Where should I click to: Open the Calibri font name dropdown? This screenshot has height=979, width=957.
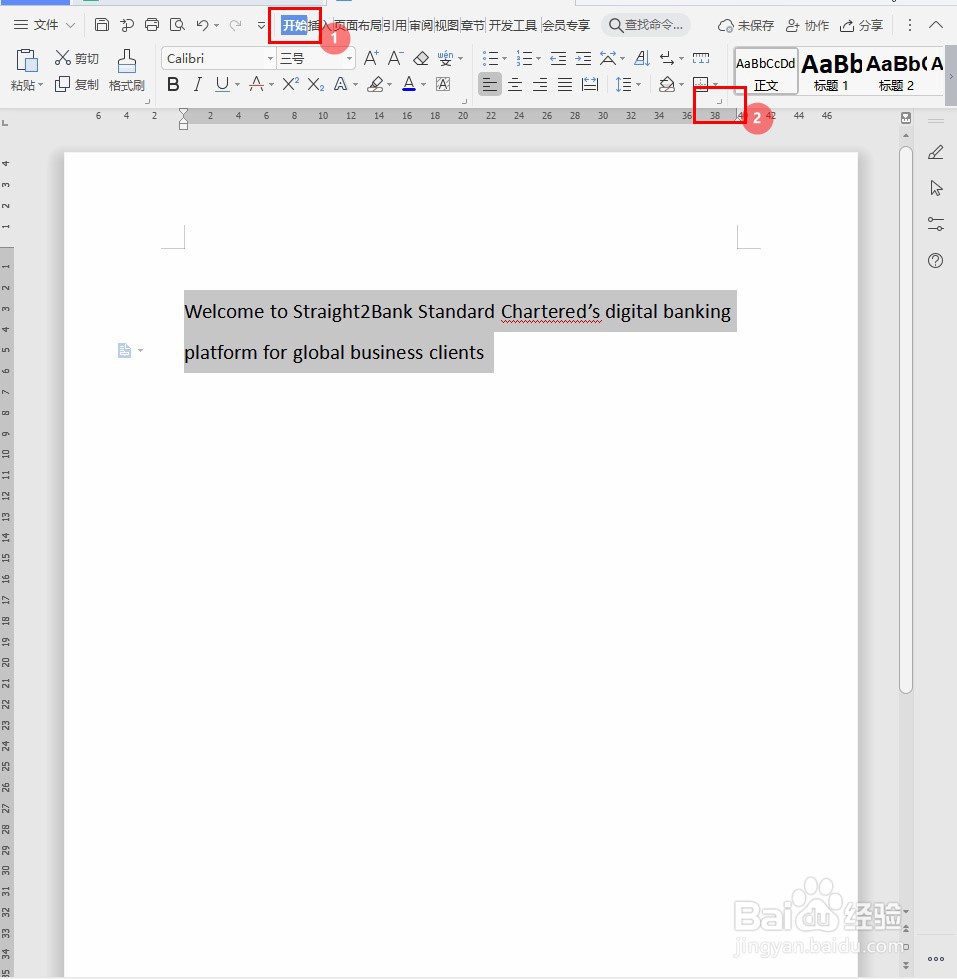click(x=270, y=59)
